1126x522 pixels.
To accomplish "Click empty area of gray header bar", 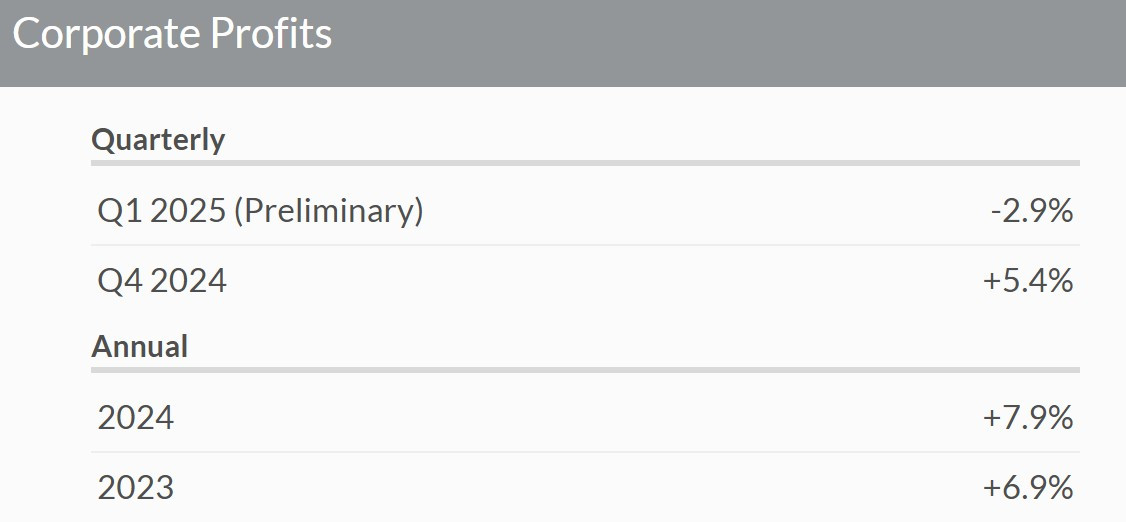I will pos(718,43).
